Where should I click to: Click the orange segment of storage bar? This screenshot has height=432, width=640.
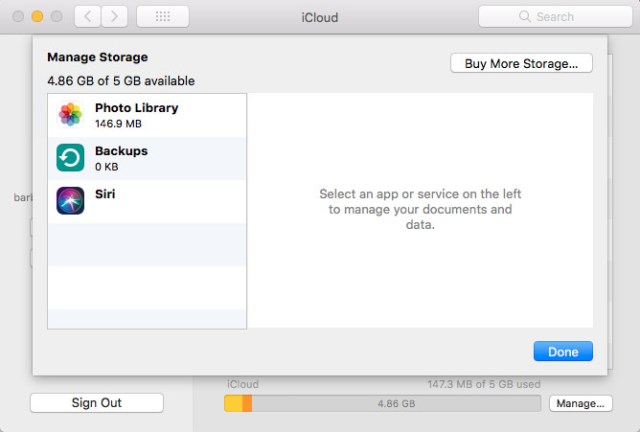[x=247, y=403]
